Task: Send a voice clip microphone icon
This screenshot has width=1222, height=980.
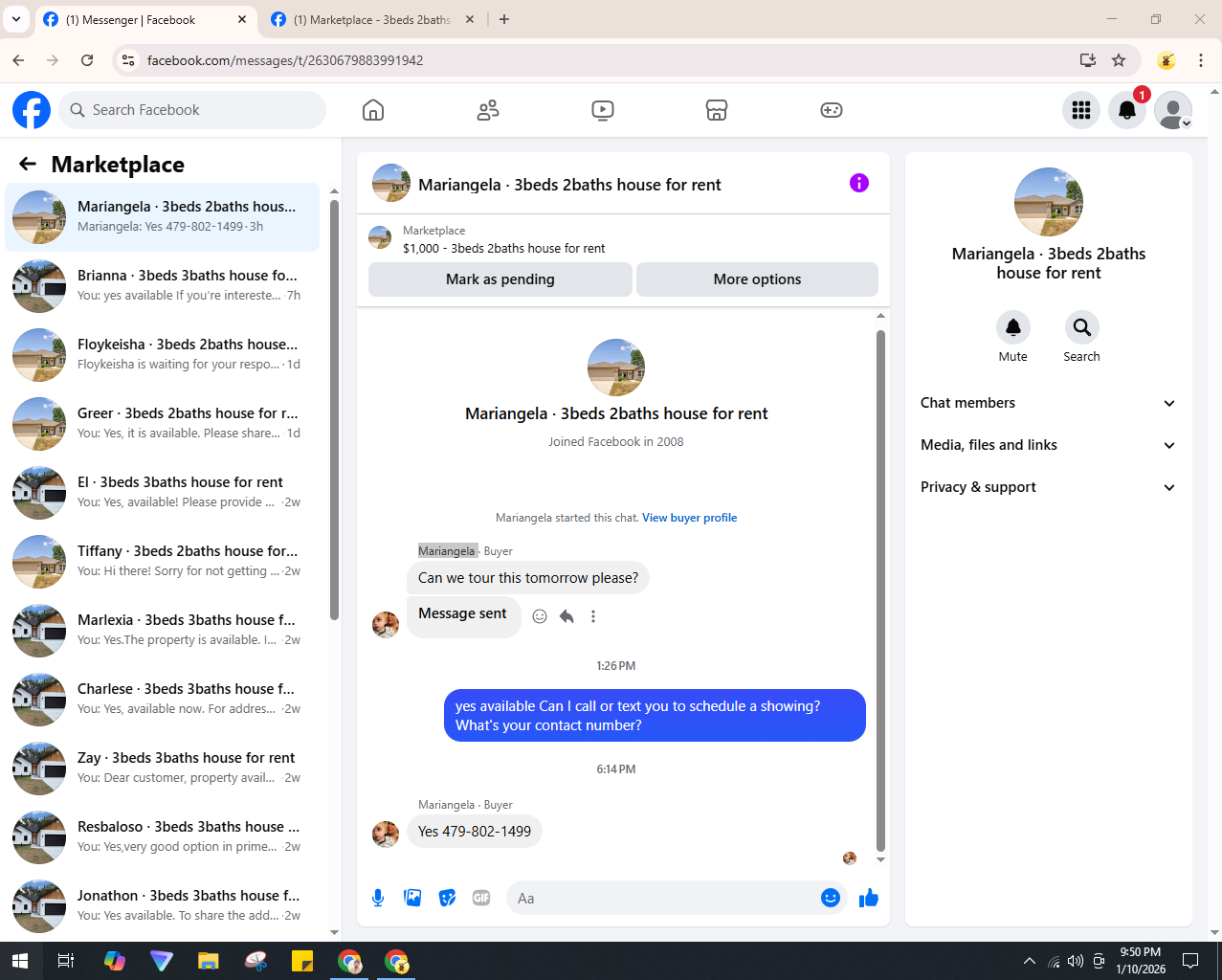Action: [378, 898]
